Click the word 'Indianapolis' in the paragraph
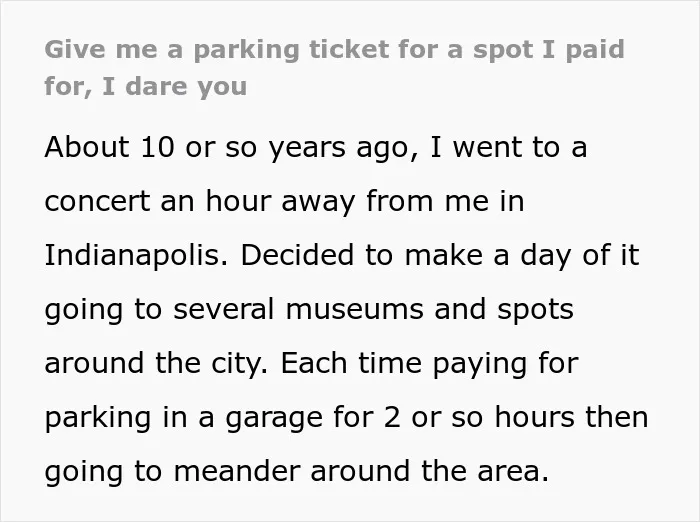The height and width of the screenshot is (522, 700). 136,255
